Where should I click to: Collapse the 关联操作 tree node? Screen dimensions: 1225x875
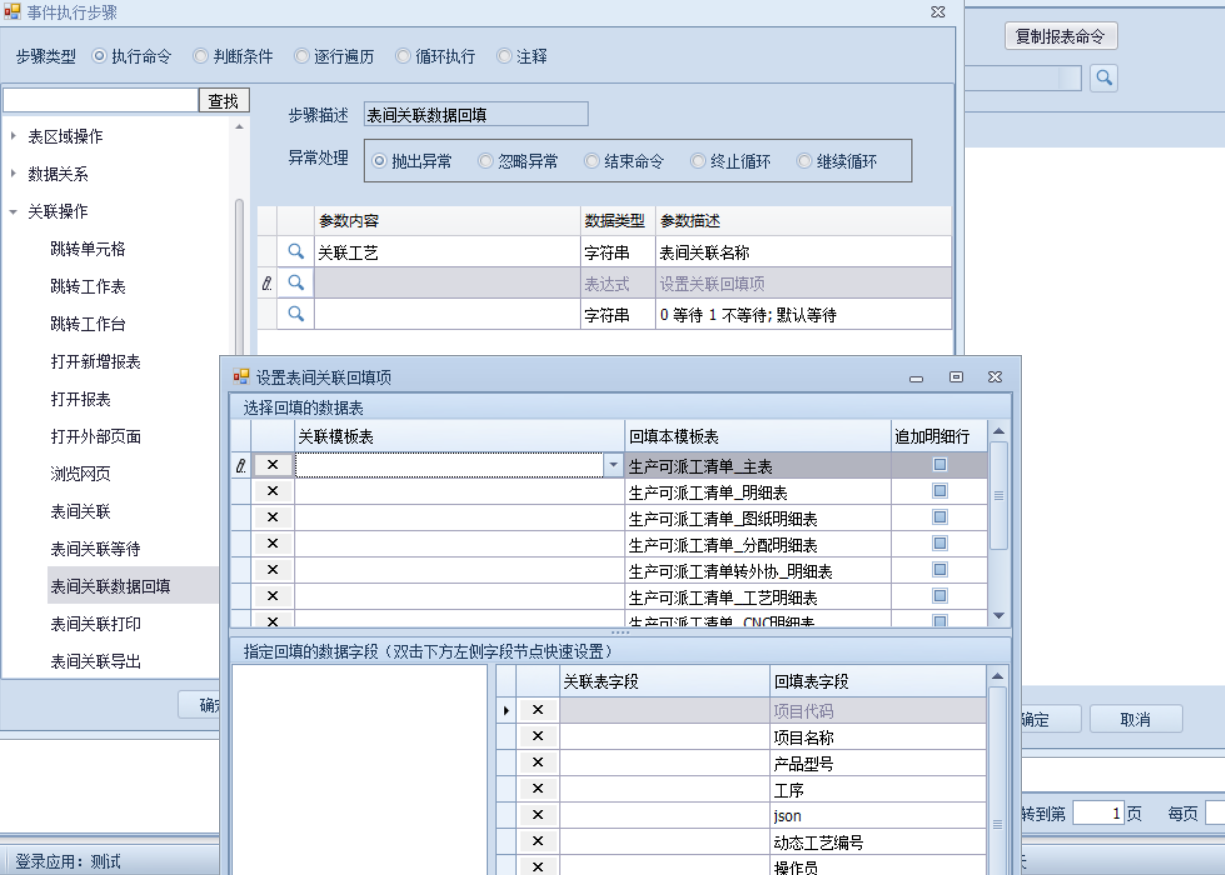point(13,211)
